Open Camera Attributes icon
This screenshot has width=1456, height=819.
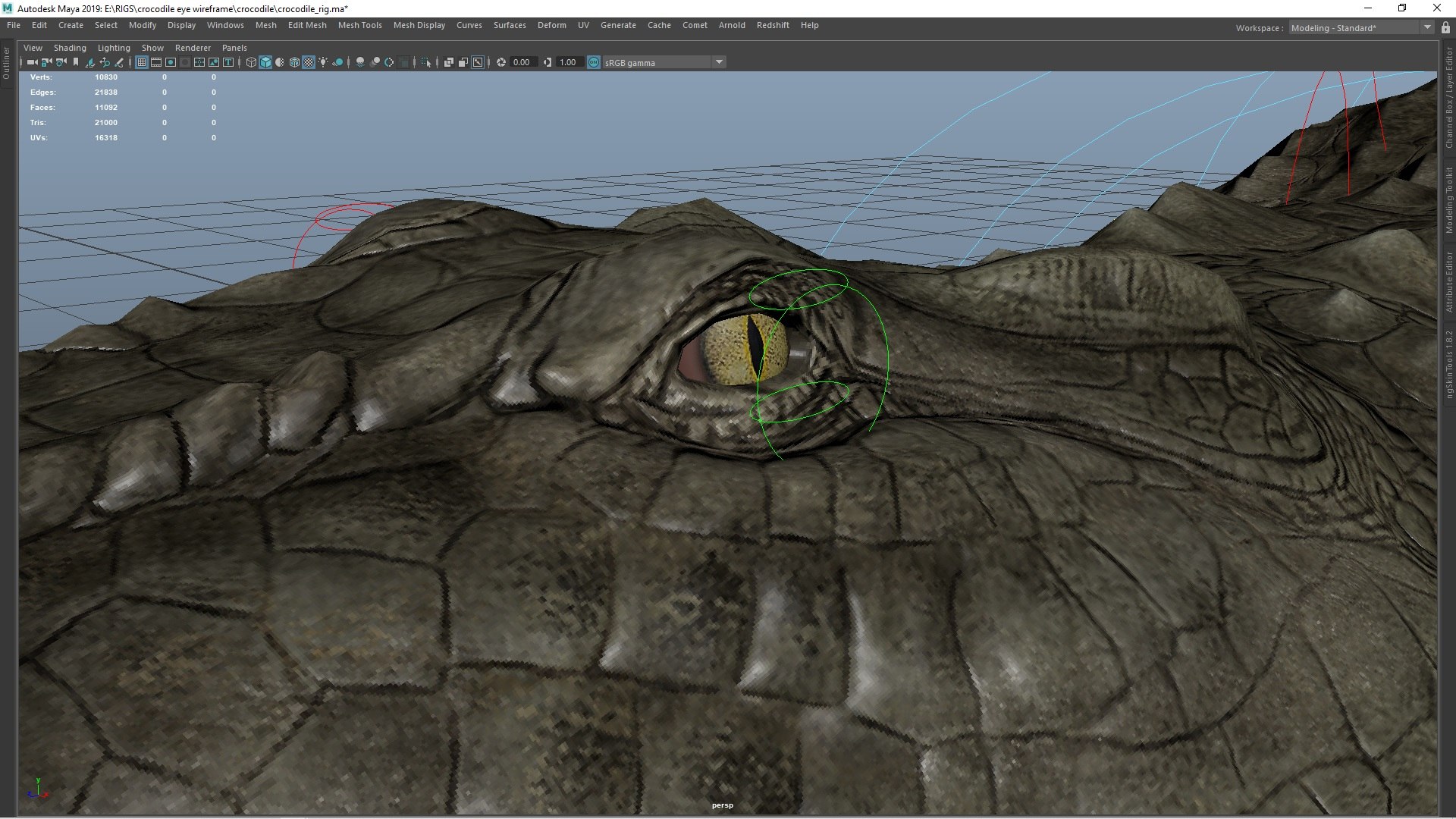pyautogui.click(x=61, y=62)
